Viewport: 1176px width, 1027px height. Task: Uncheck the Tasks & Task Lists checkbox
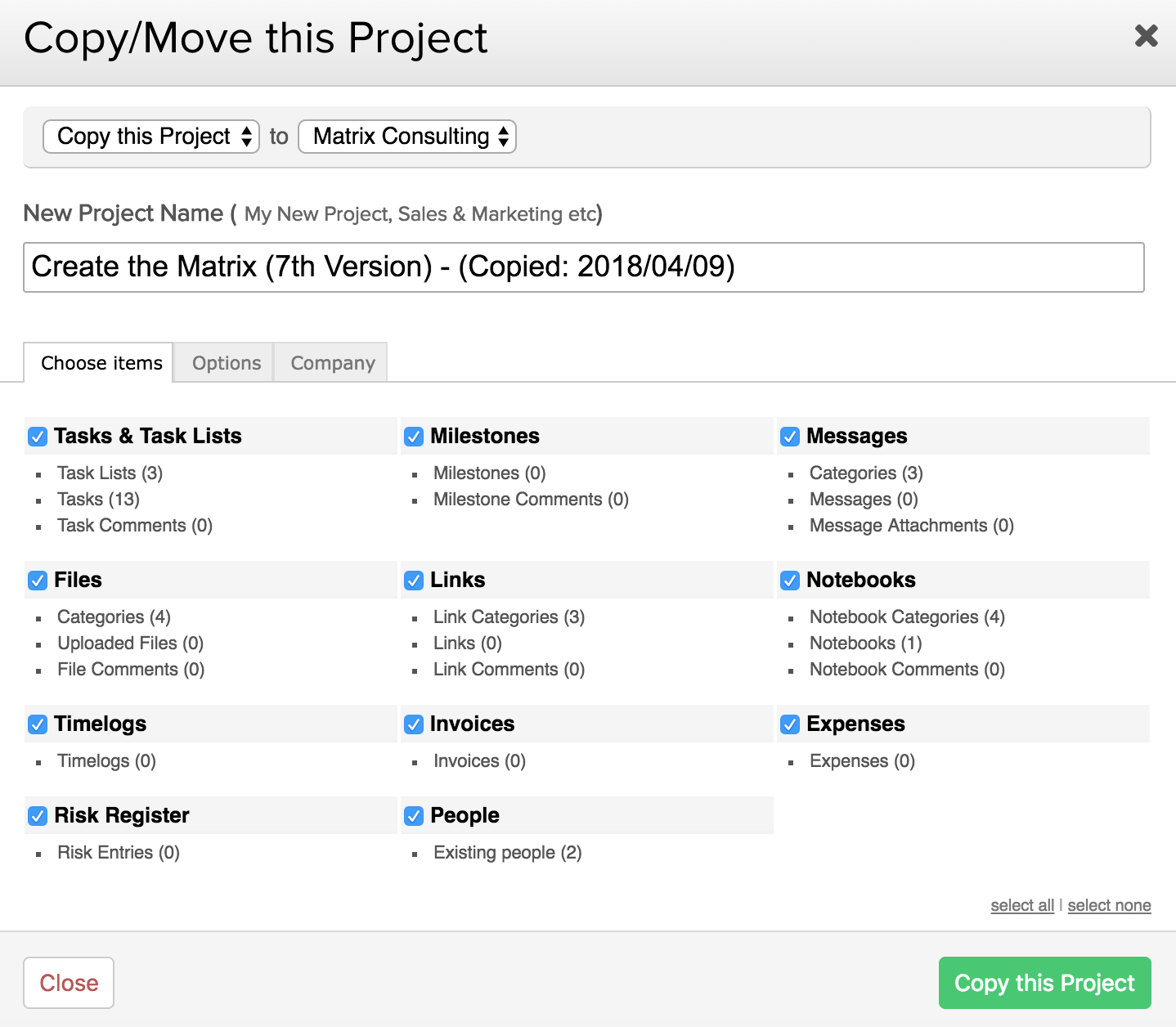tap(38, 437)
